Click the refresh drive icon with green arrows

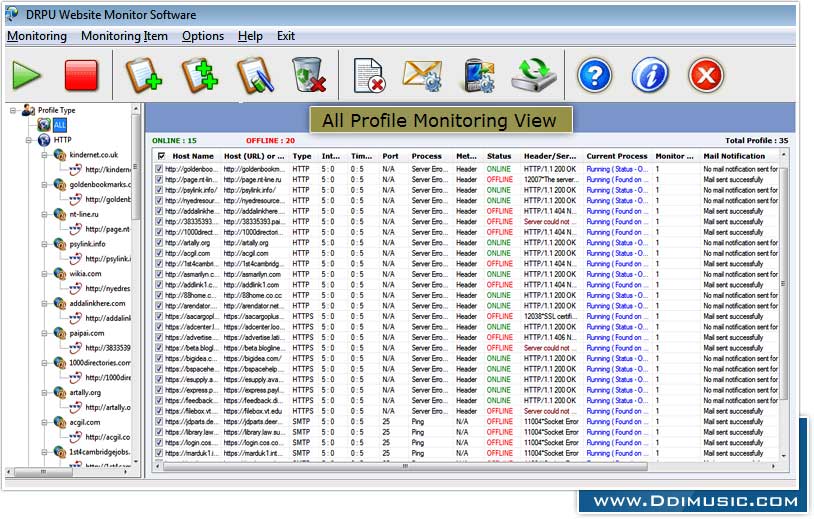(534, 76)
